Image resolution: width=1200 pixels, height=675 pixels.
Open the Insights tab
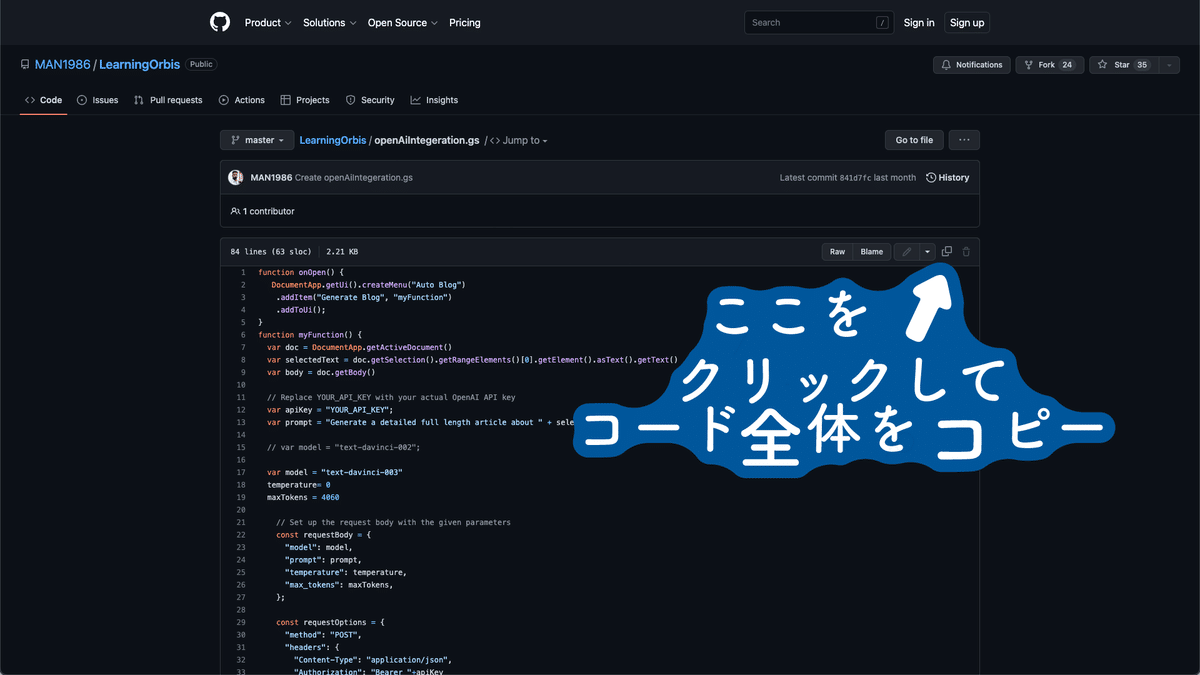[434, 100]
